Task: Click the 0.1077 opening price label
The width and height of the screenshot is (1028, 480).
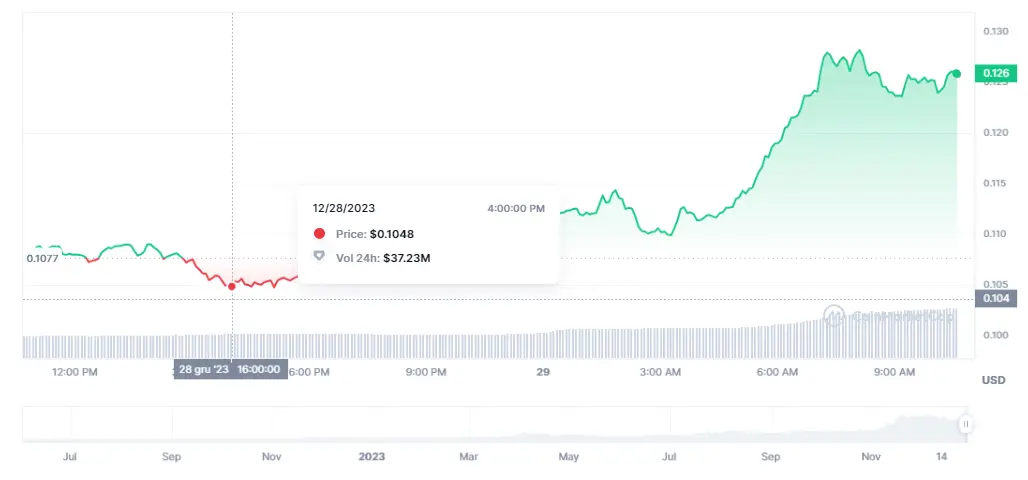Action: (42, 258)
